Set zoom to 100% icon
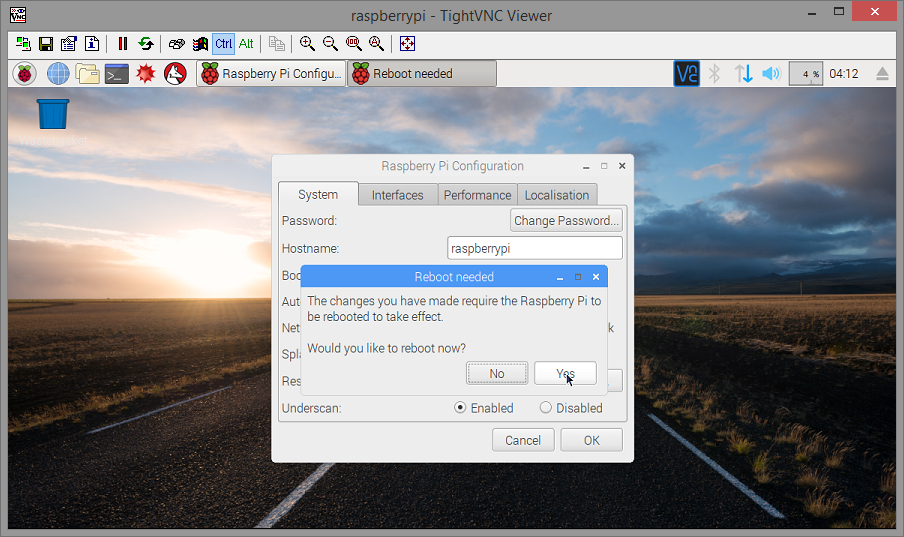Screen dimensions: 904x537 click(353, 44)
